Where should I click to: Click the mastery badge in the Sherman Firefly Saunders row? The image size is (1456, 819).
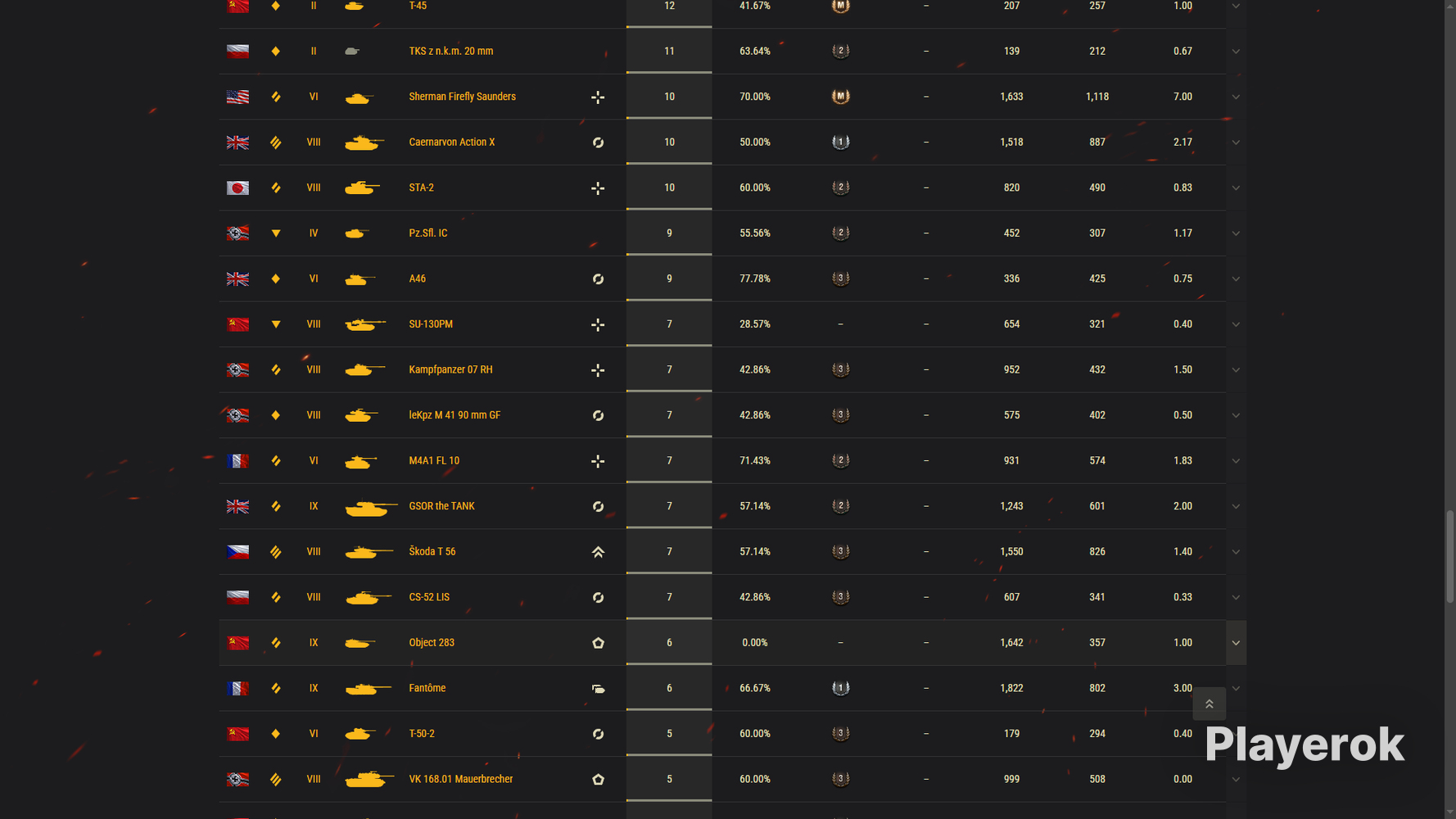840,97
